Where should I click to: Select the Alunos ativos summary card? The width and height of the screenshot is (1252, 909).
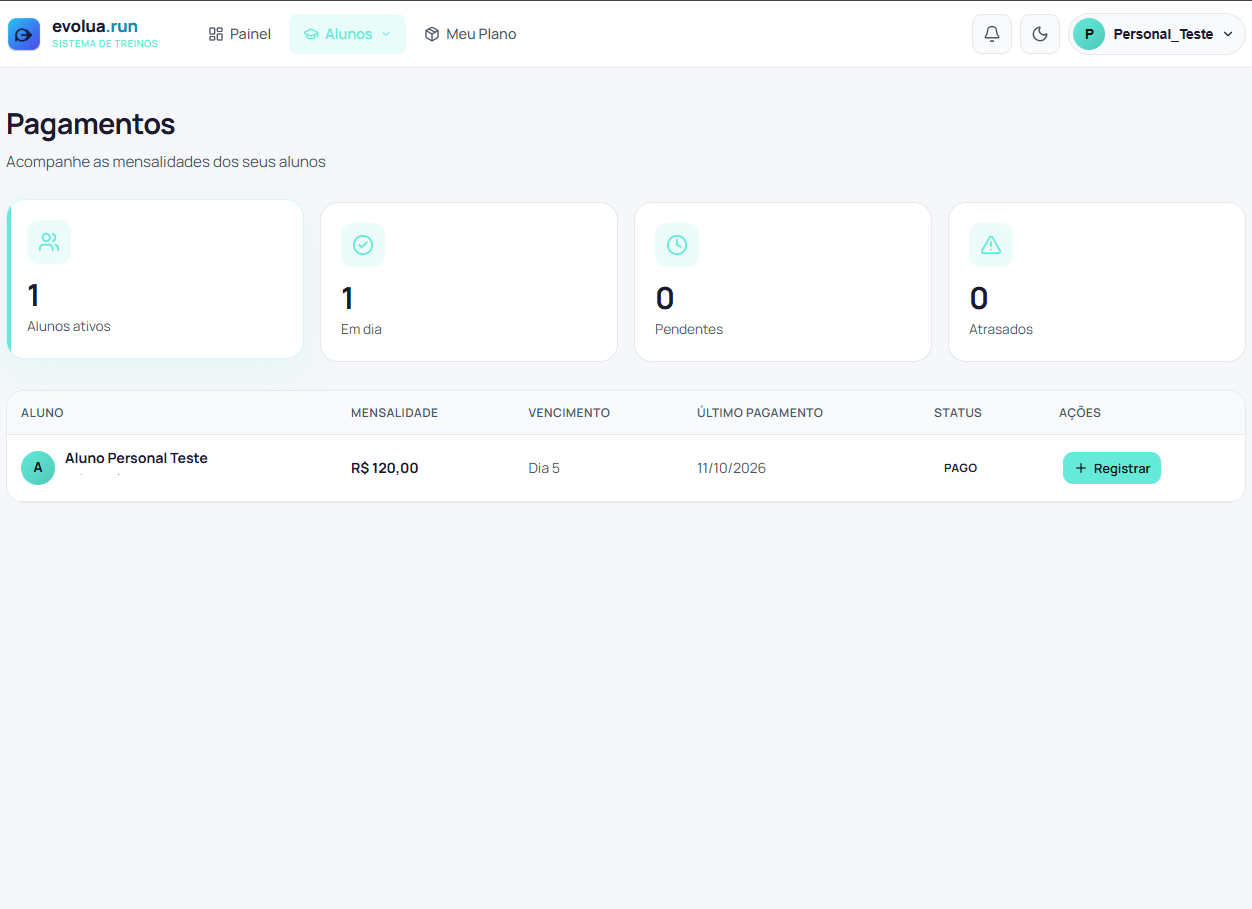point(155,279)
